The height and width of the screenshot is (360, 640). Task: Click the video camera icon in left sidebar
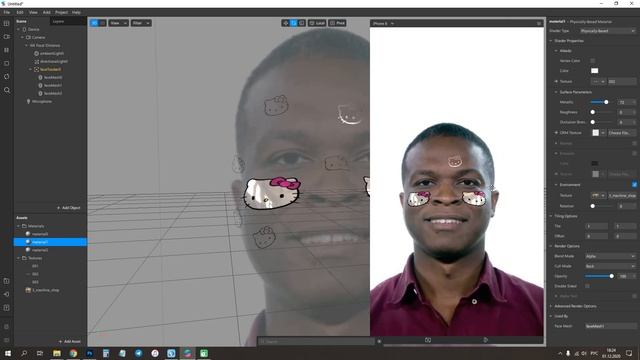pos(7,37)
